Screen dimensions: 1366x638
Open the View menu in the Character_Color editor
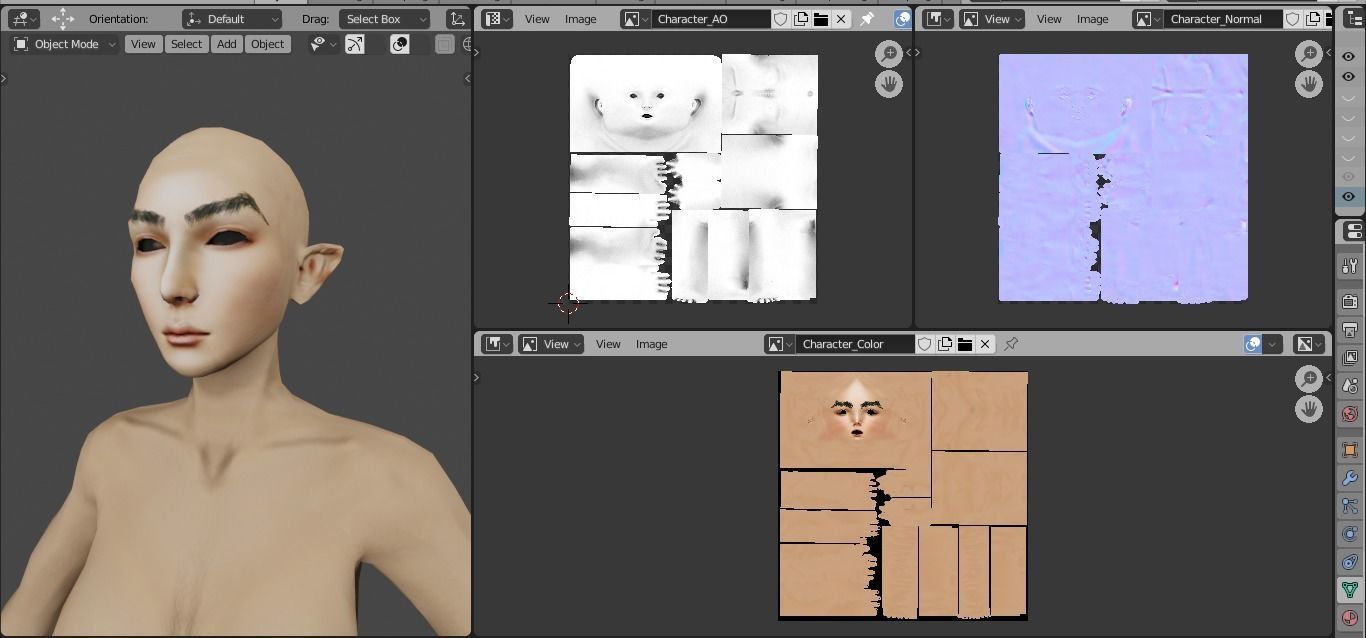(608, 344)
